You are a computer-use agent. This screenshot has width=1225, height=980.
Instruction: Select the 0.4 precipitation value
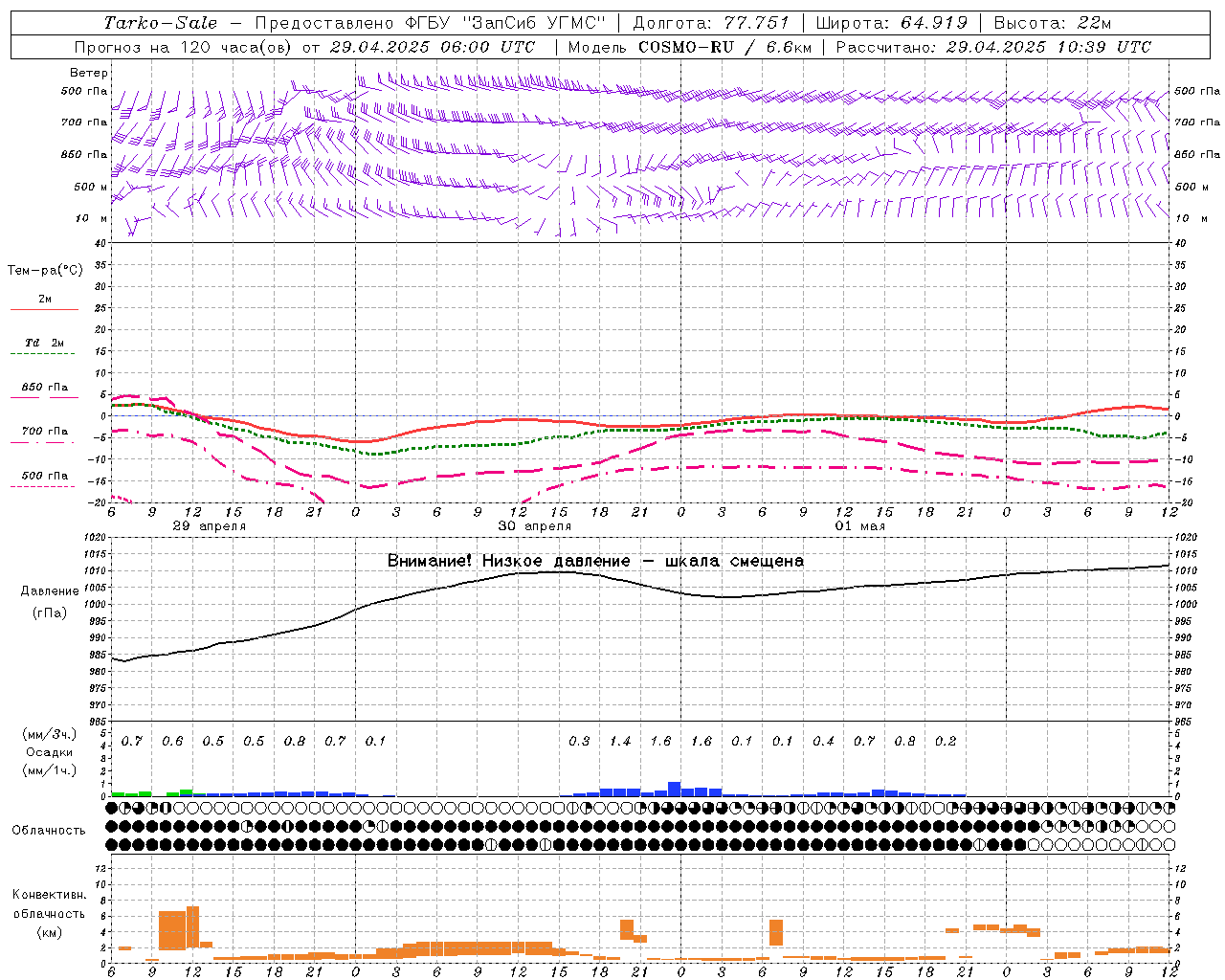pyautogui.click(x=823, y=742)
